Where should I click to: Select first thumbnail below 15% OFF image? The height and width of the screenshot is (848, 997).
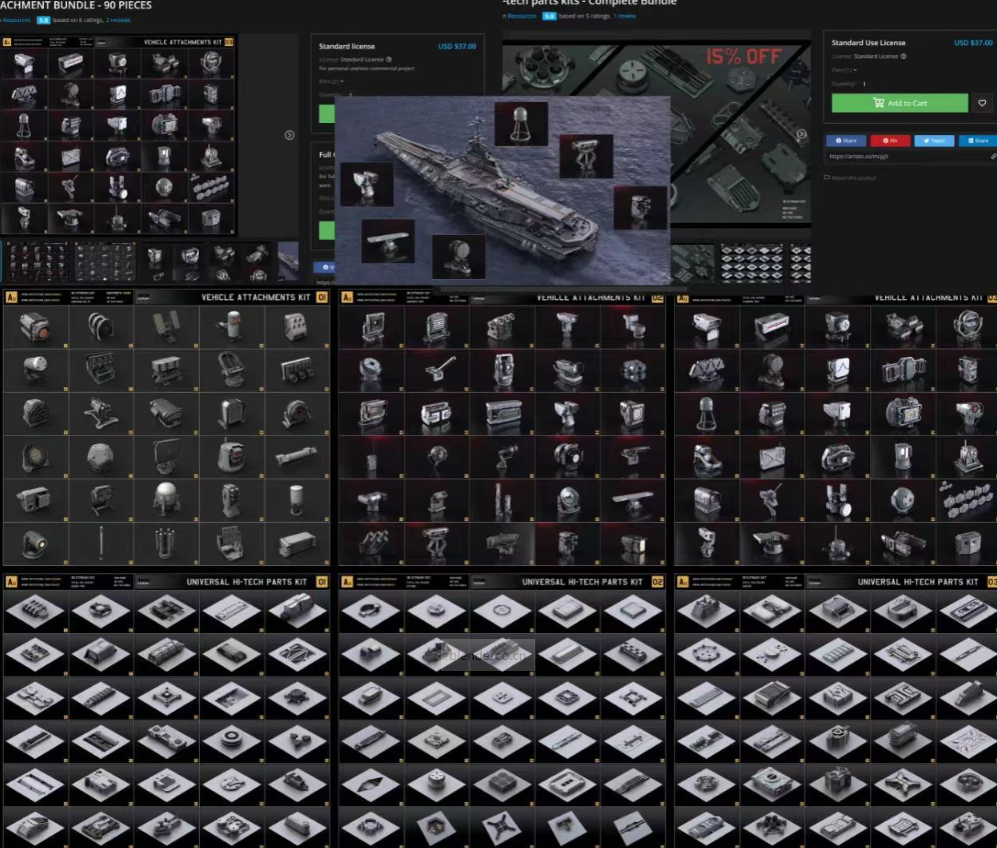(x=693, y=263)
